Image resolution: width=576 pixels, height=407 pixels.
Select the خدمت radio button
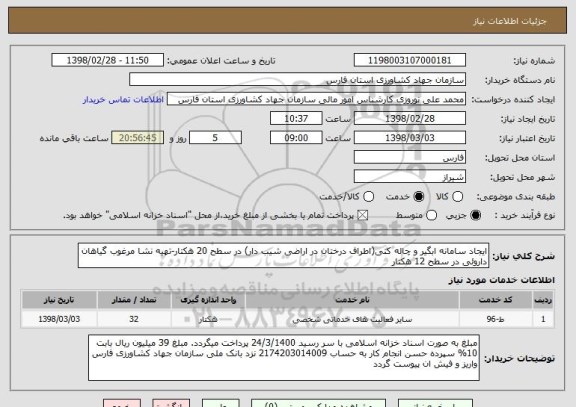click(419, 197)
